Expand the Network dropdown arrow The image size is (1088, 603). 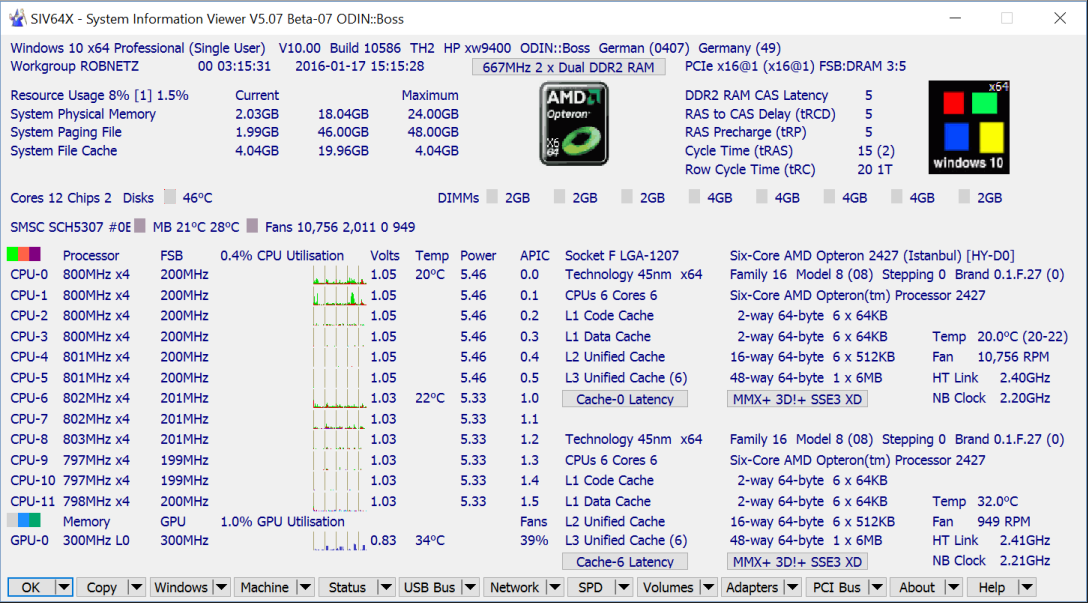pos(555,587)
